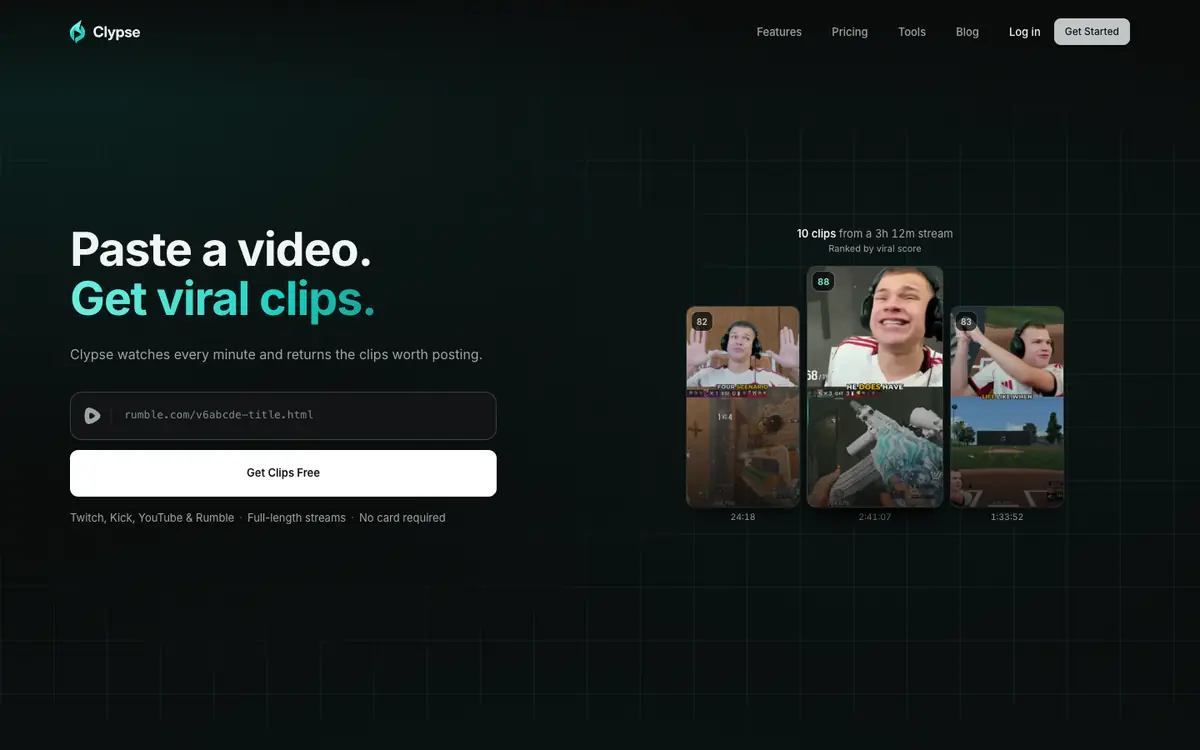This screenshot has width=1200, height=750.
Task: Click the Get Started button
Action: tap(1092, 32)
